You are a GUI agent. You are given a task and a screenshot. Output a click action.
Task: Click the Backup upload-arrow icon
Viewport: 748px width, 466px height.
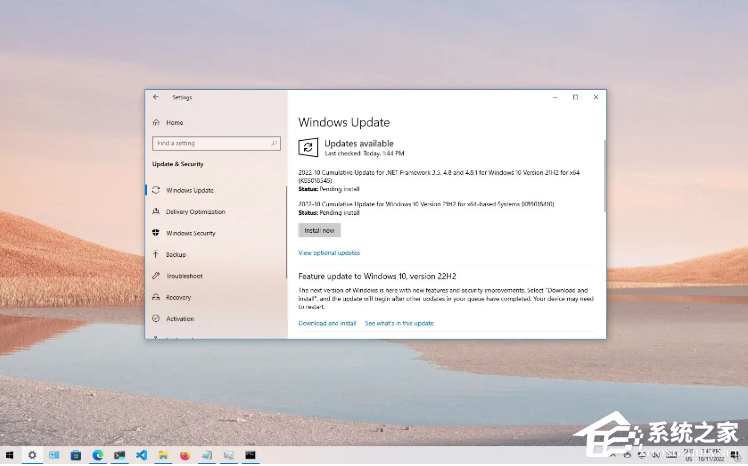(156, 255)
